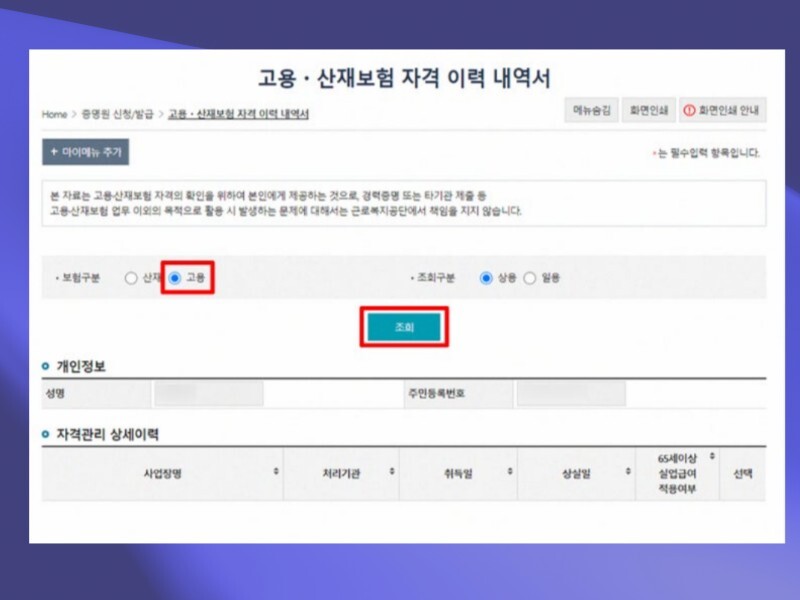Viewport: 800px width, 600px height.
Task: Click the 보험구분 label
Action: [81, 278]
